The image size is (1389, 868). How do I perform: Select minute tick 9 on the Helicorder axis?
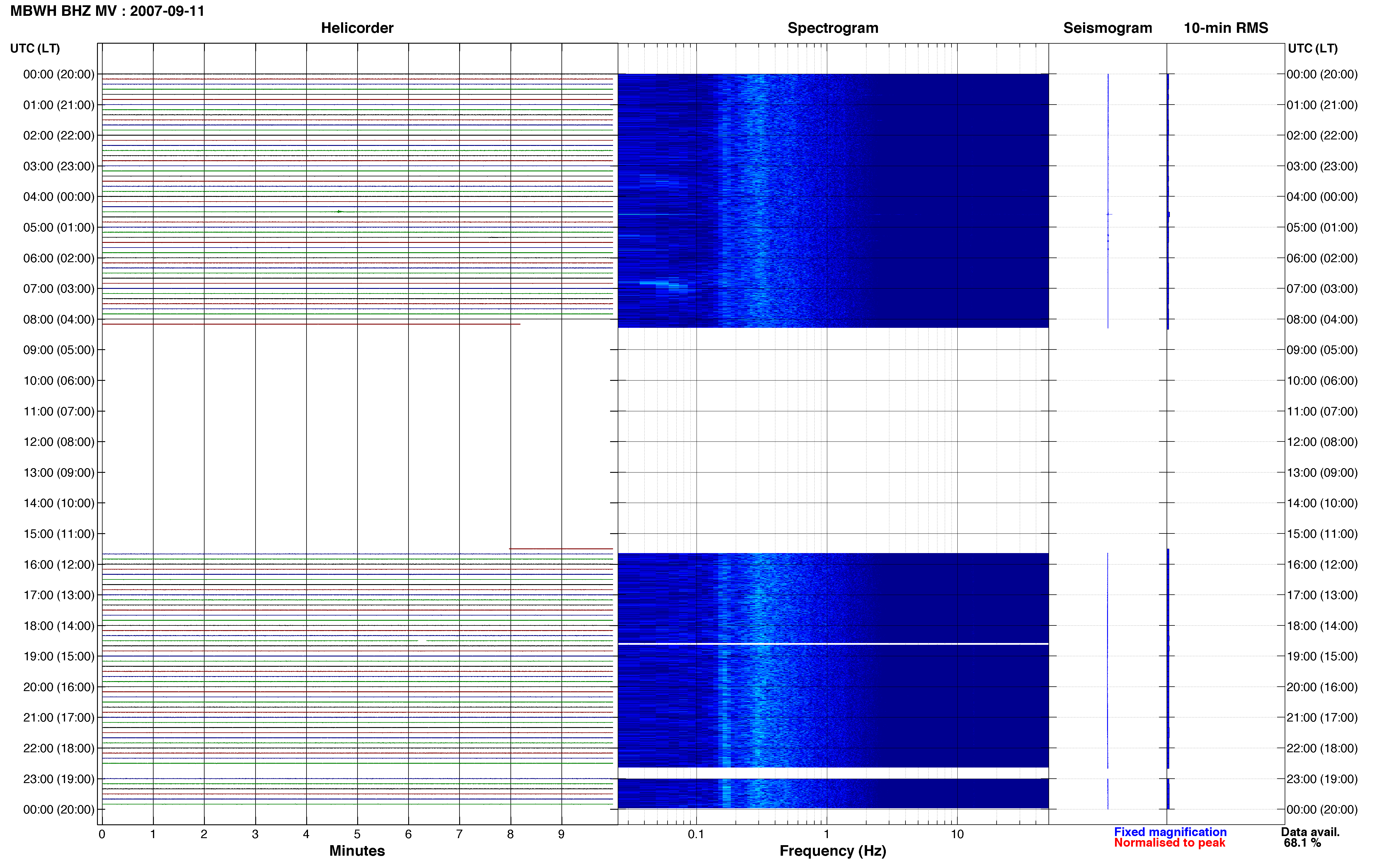tap(561, 834)
